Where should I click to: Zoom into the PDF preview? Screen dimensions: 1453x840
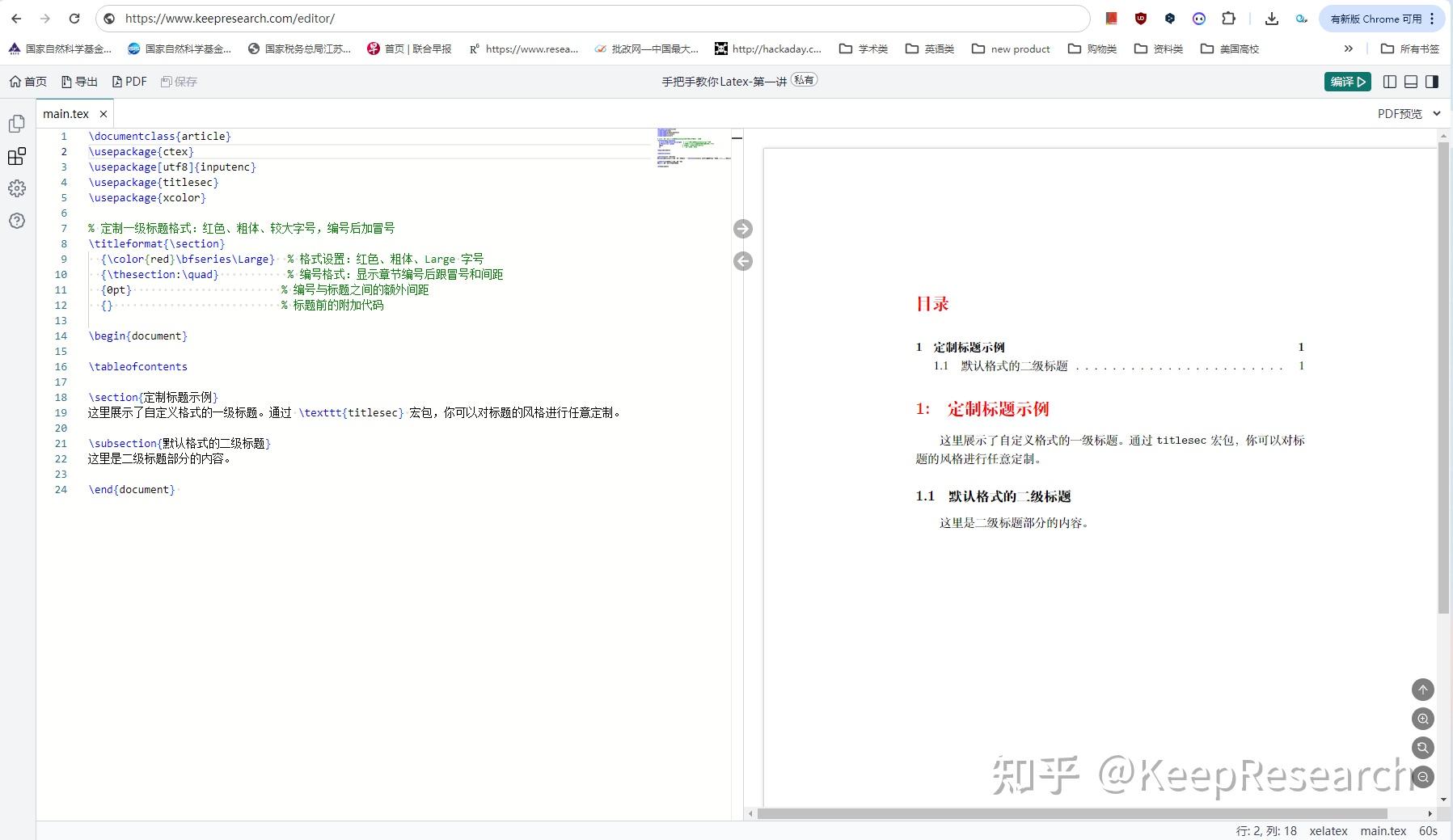tap(1421, 719)
